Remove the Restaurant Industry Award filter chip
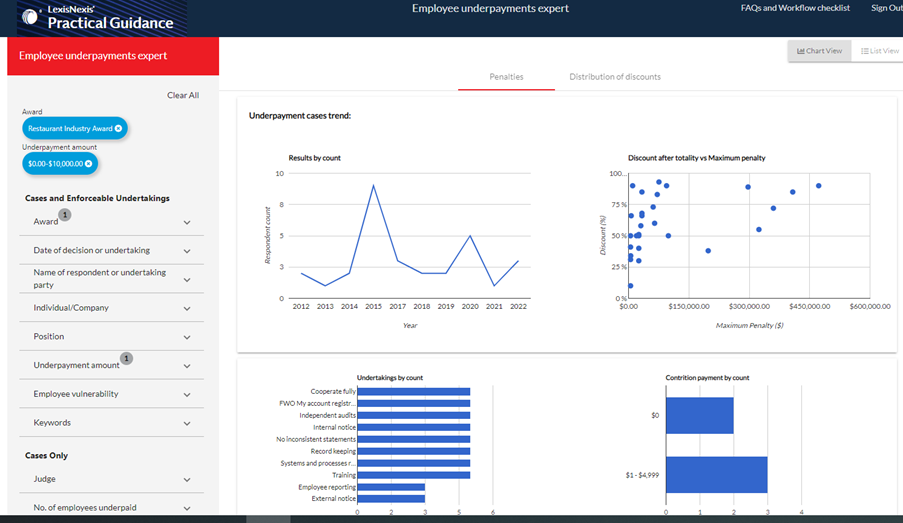Image resolution: width=903 pixels, height=523 pixels. pos(118,128)
